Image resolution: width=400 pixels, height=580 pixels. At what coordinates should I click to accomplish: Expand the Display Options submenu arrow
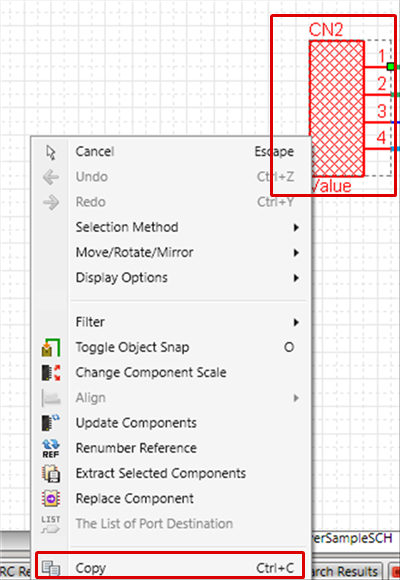[x=296, y=278]
